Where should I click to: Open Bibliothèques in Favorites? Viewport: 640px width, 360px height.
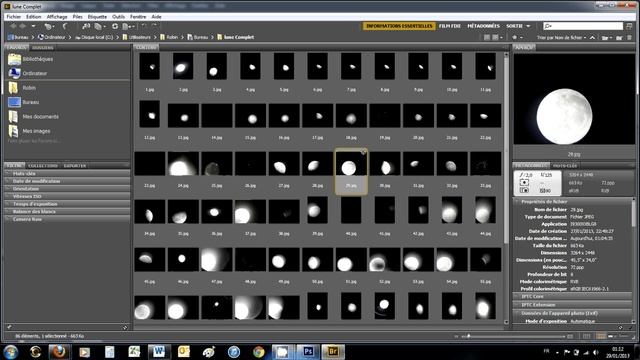[38, 59]
